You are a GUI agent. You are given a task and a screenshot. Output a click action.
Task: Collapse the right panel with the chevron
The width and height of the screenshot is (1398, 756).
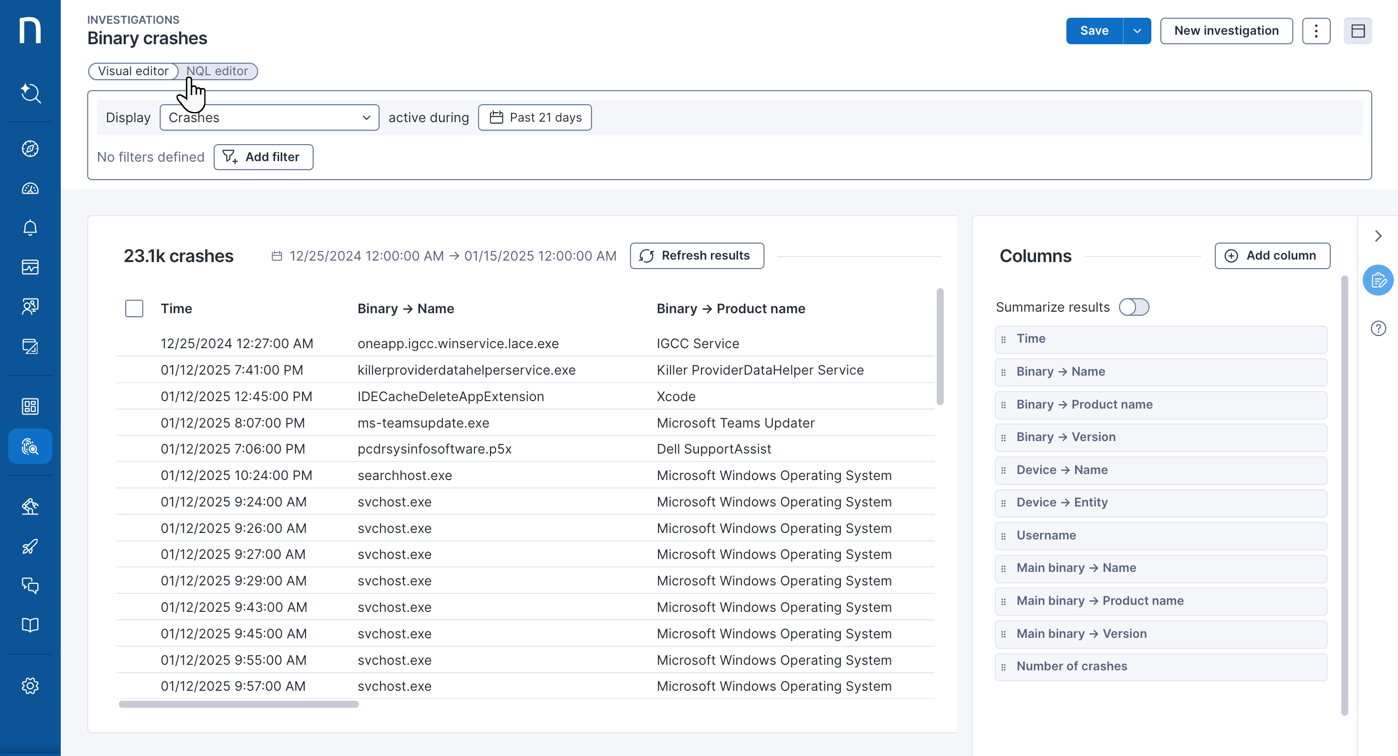point(1378,236)
